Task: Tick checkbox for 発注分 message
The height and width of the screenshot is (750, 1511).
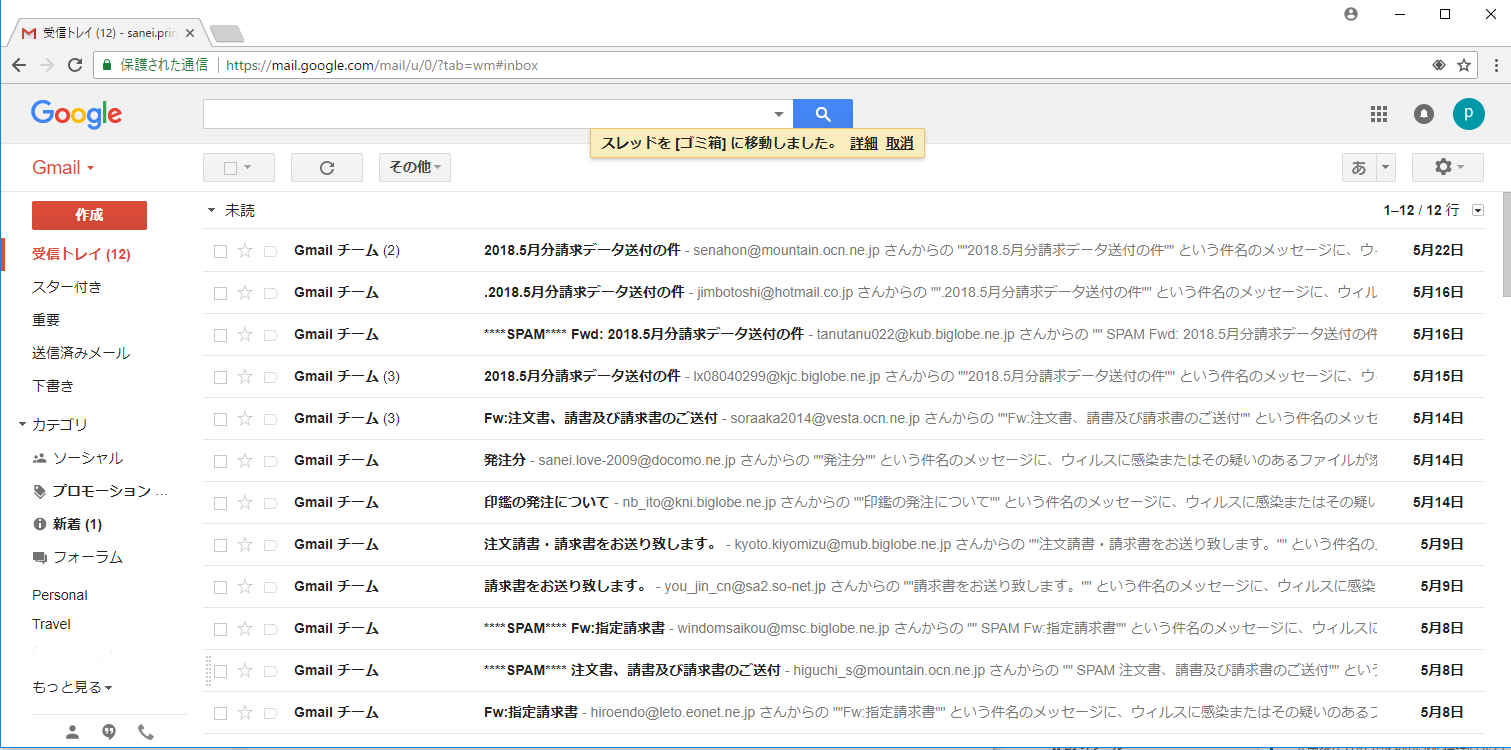Action: point(221,461)
